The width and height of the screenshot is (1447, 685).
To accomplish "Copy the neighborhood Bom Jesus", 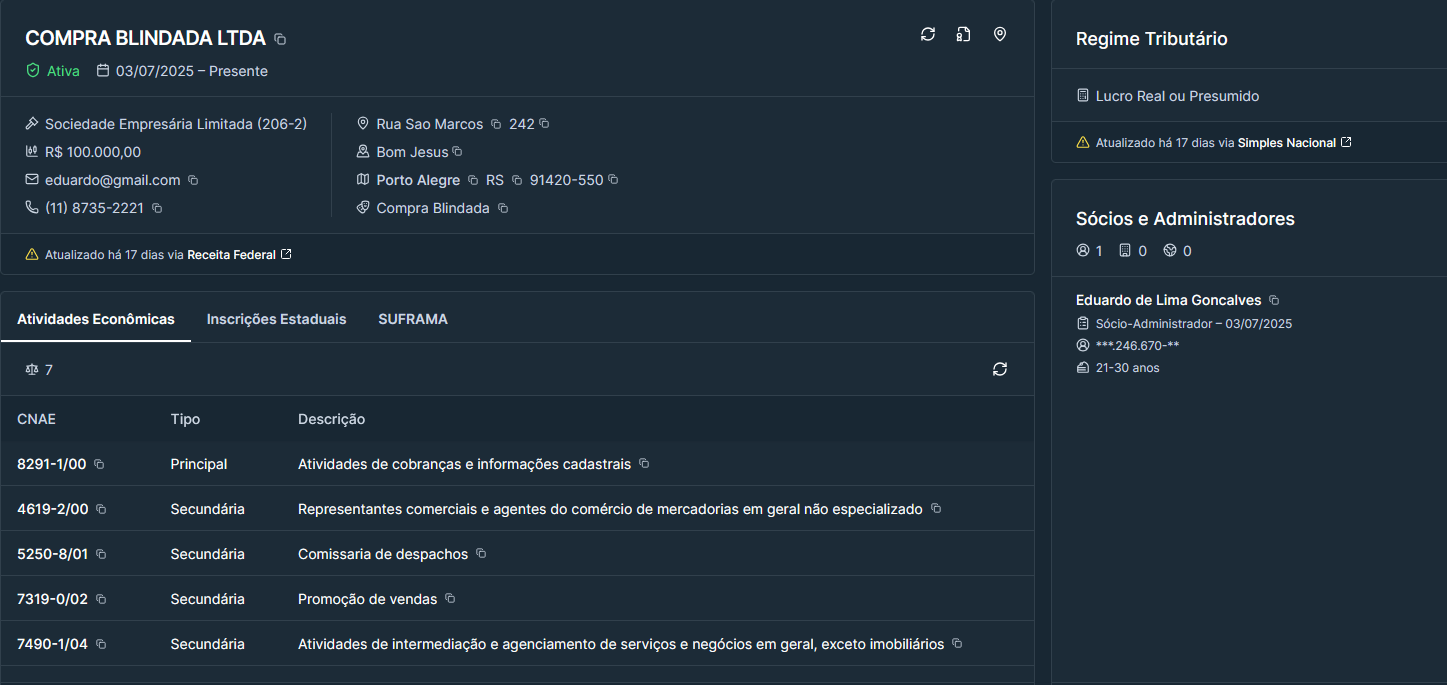I will 457,152.
